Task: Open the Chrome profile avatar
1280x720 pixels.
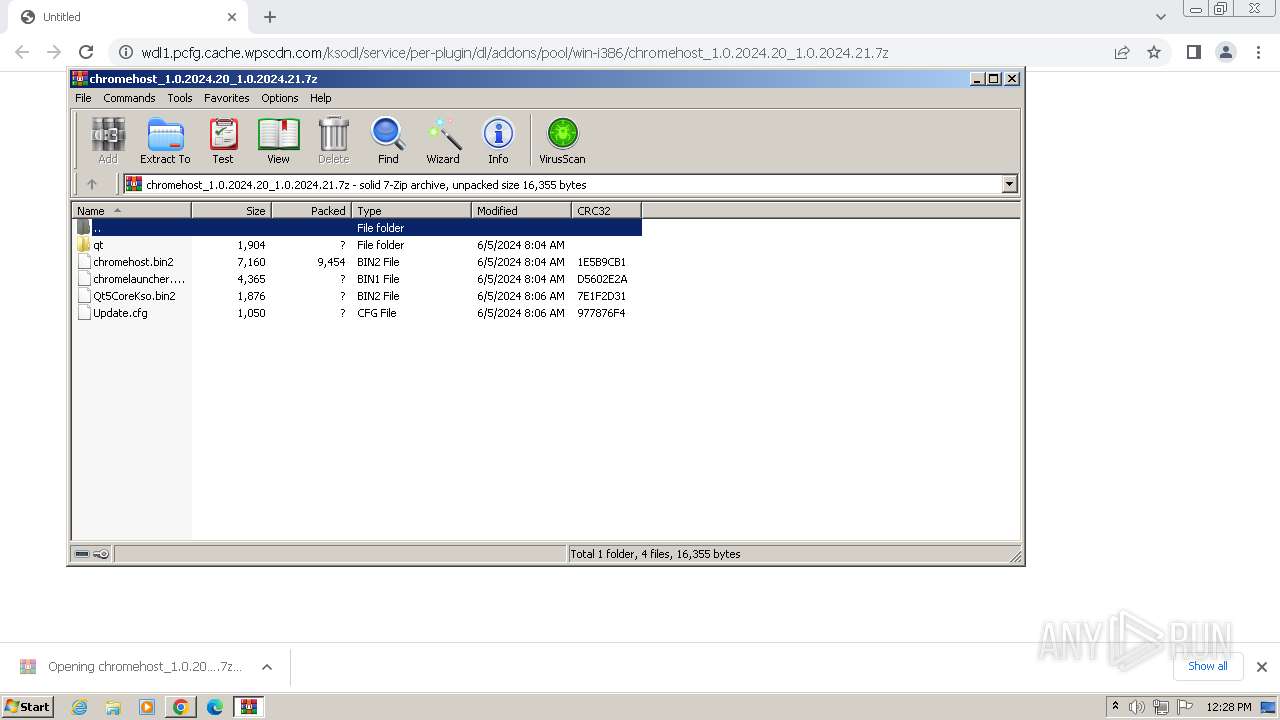Action: click(1225, 52)
